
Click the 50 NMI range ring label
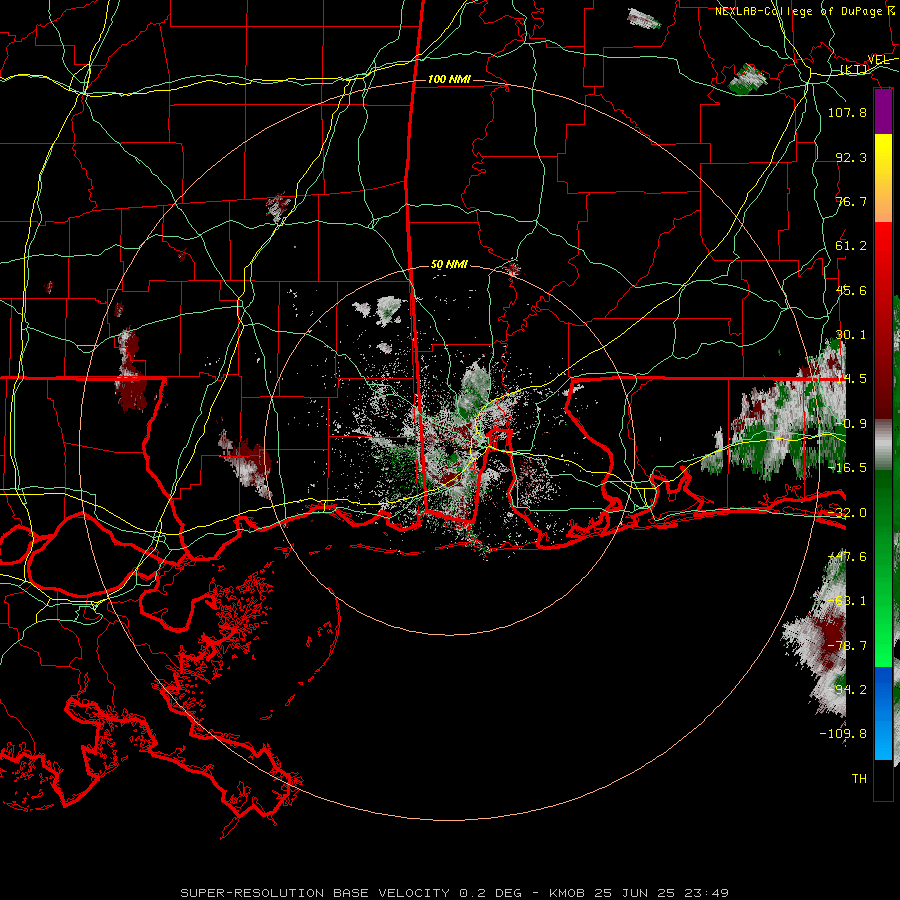pos(449,265)
